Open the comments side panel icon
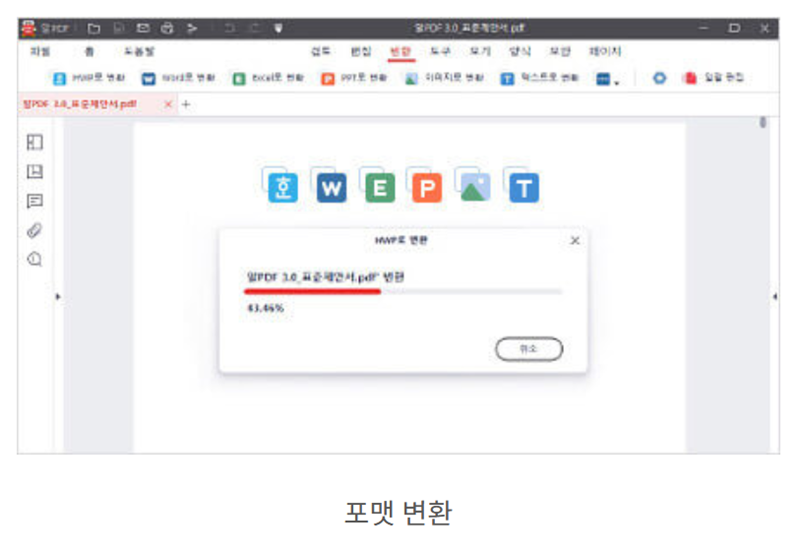The width and height of the screenshot is (800, 554). (x=35, y=201)
